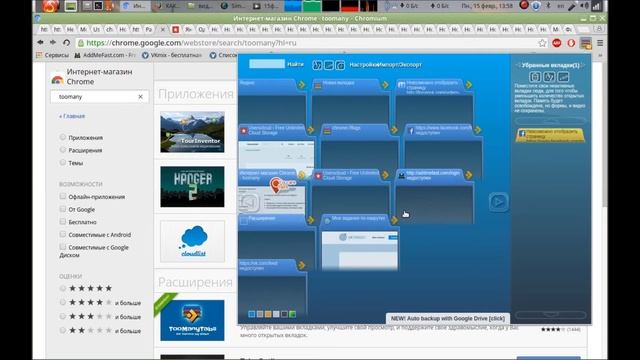The image size is (640, 360).
Task: Expand bottom handle of suspended tabs panel
Action: click(x=550, y=315)
